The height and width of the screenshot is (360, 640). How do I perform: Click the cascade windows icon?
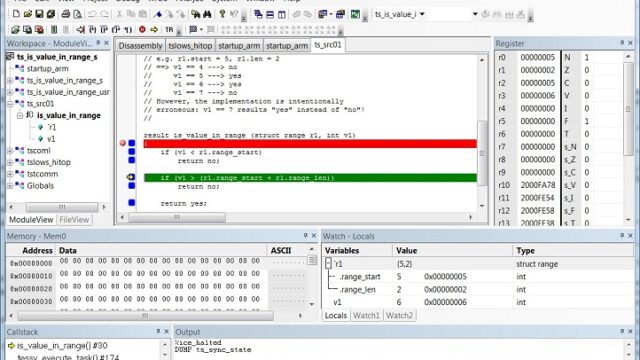258,14
